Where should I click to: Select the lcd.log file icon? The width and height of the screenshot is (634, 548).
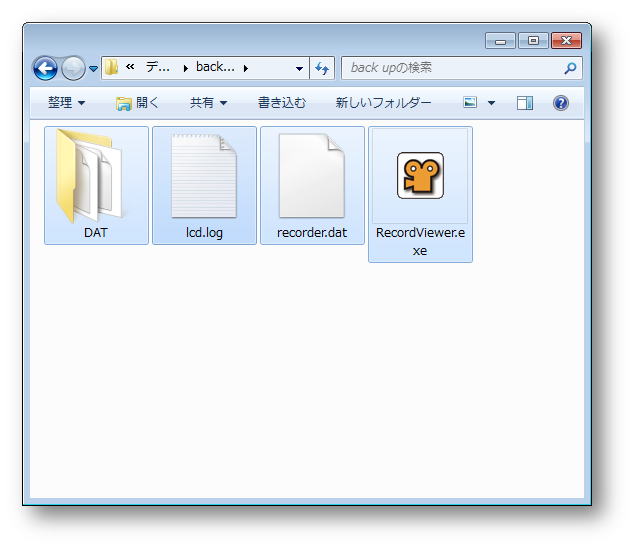coord(204,176)
